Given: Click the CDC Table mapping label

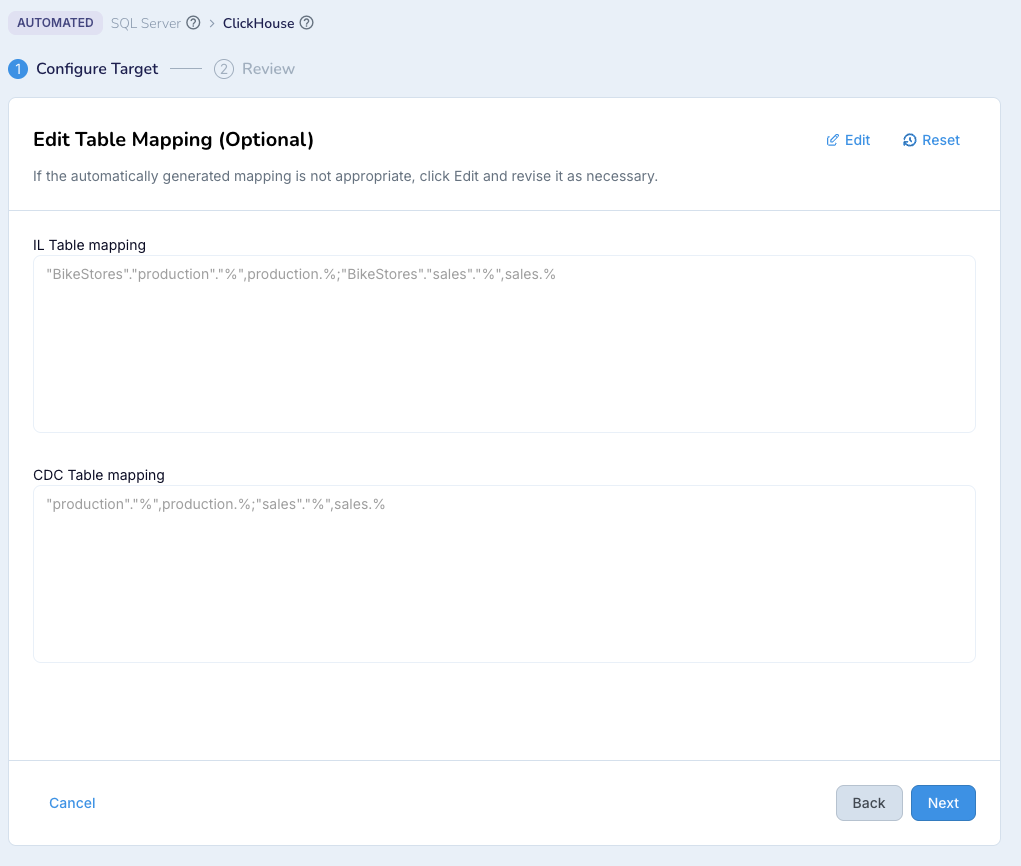Looking at the screenshot, I should point(99,475).
